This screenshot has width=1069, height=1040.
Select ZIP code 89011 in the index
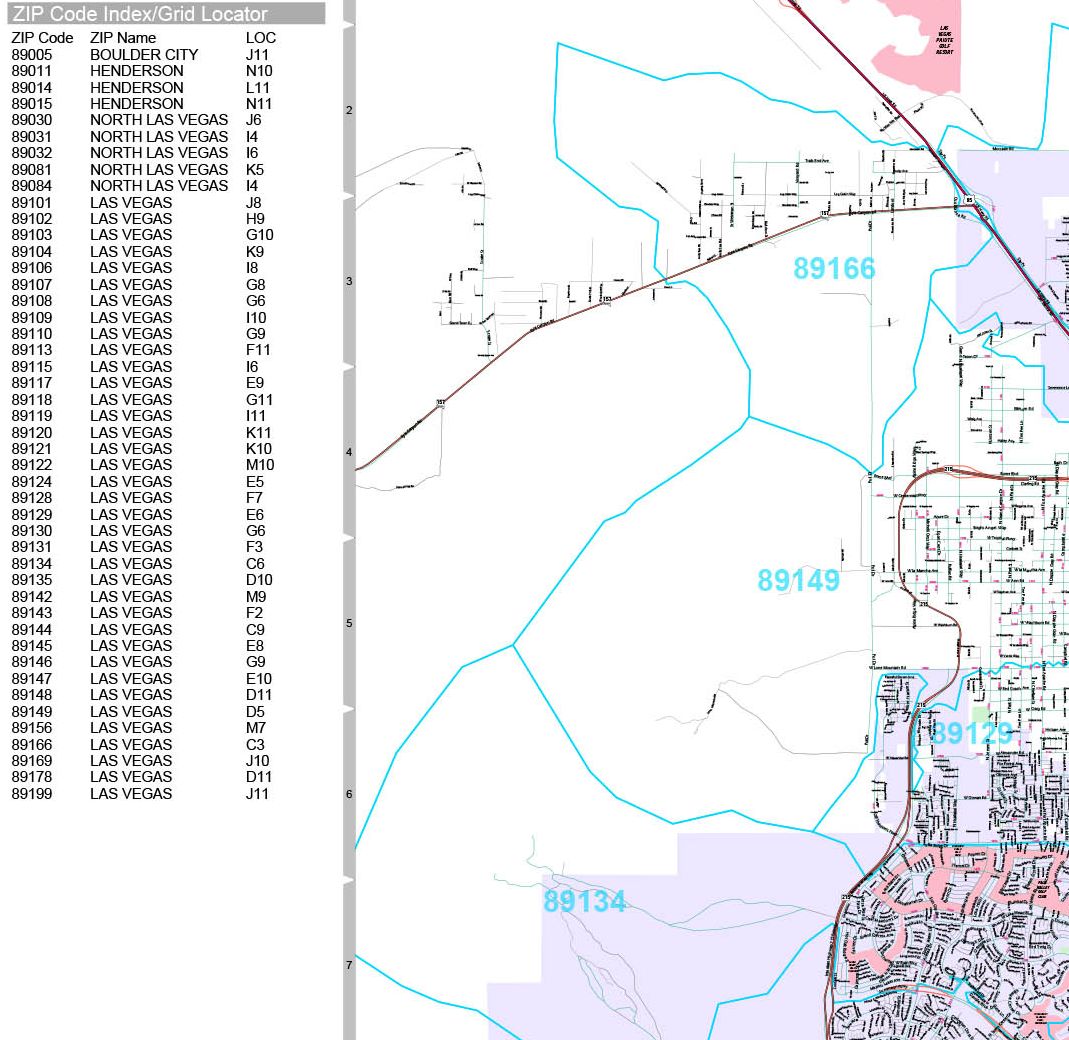[x=32, y=71]
